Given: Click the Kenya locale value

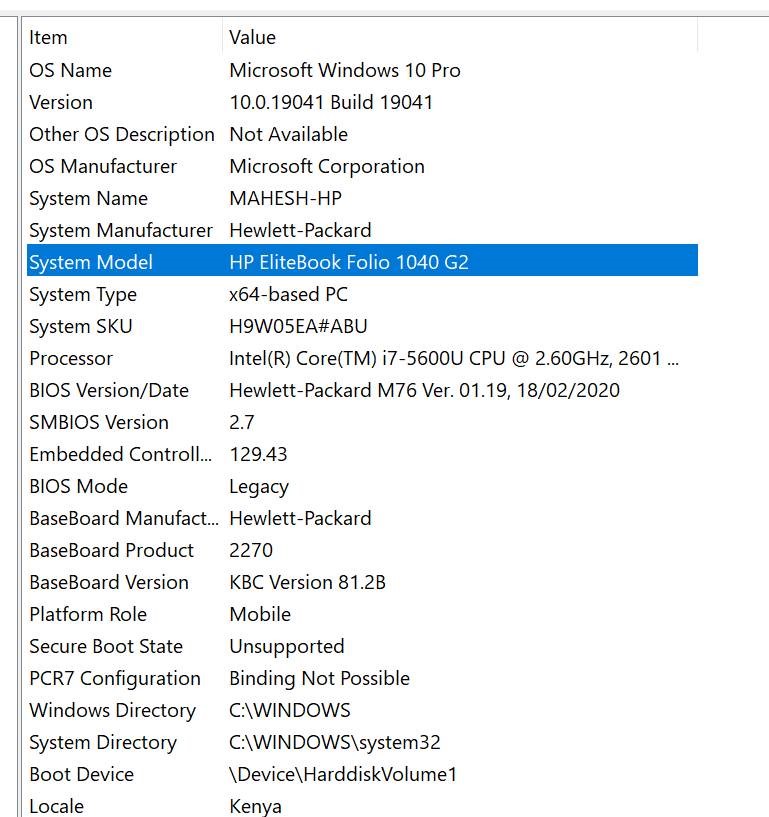Looking at the screenshot, I should (x=255, y=807).
